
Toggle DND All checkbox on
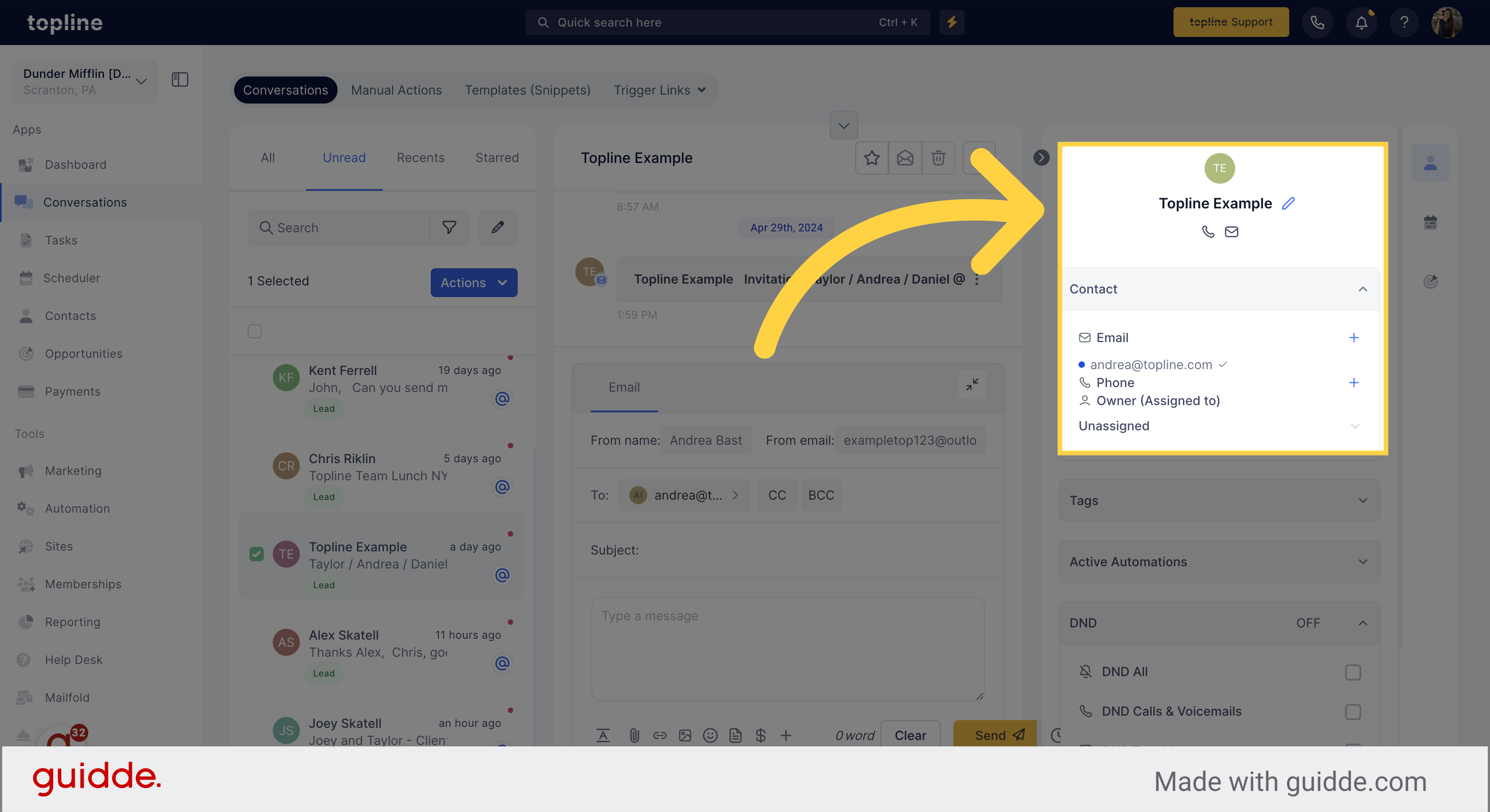click(x=1353, y=671)
